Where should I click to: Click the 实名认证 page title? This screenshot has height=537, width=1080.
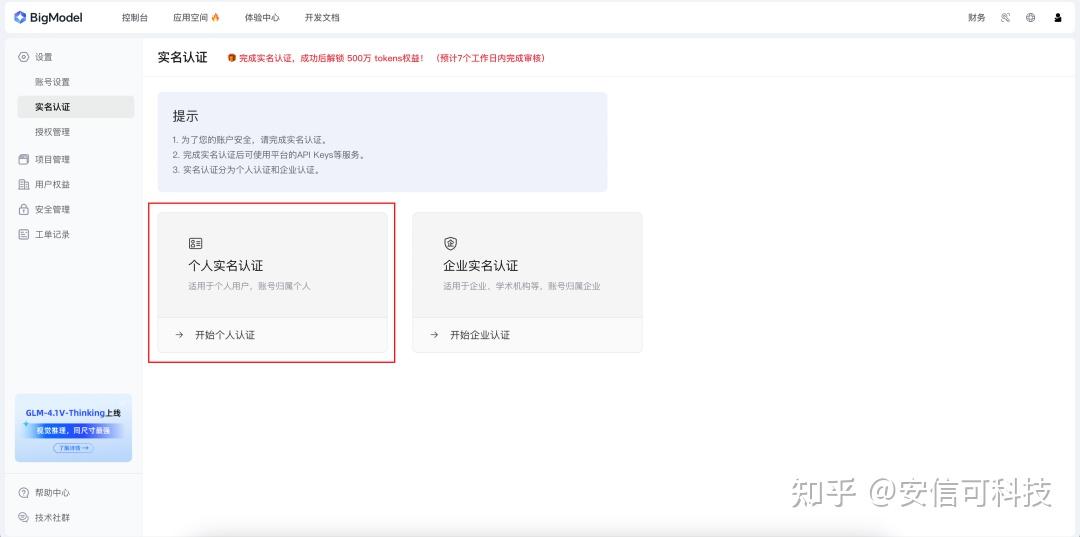[x=183, y=58]
